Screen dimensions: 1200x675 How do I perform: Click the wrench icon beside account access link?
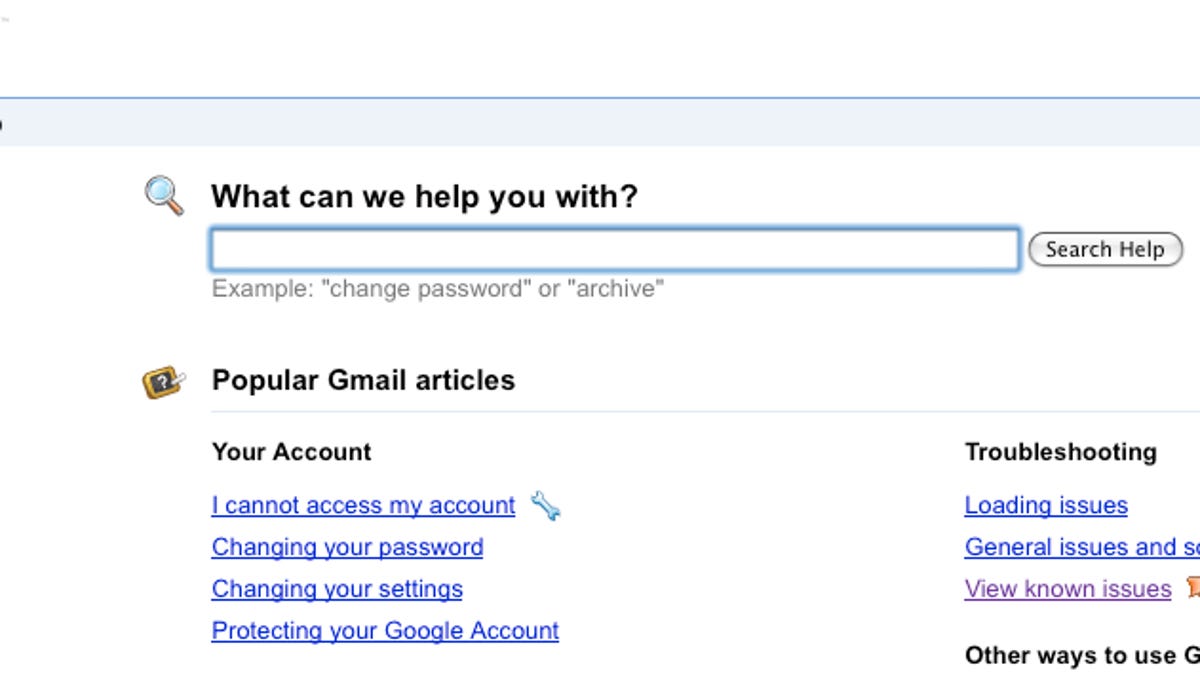click(x=545, y=506)
